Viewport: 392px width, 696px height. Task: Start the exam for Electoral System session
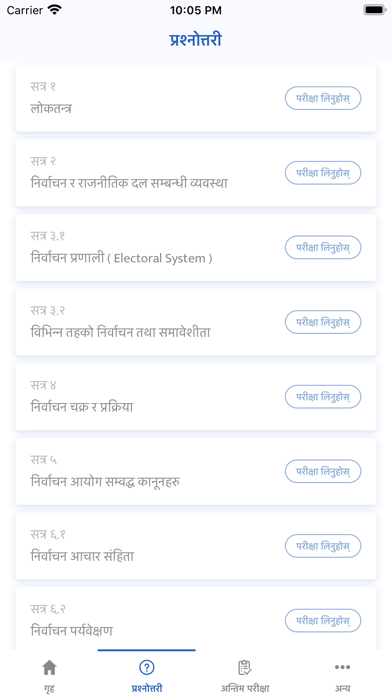pyautogui.click(x=323, y=247)
